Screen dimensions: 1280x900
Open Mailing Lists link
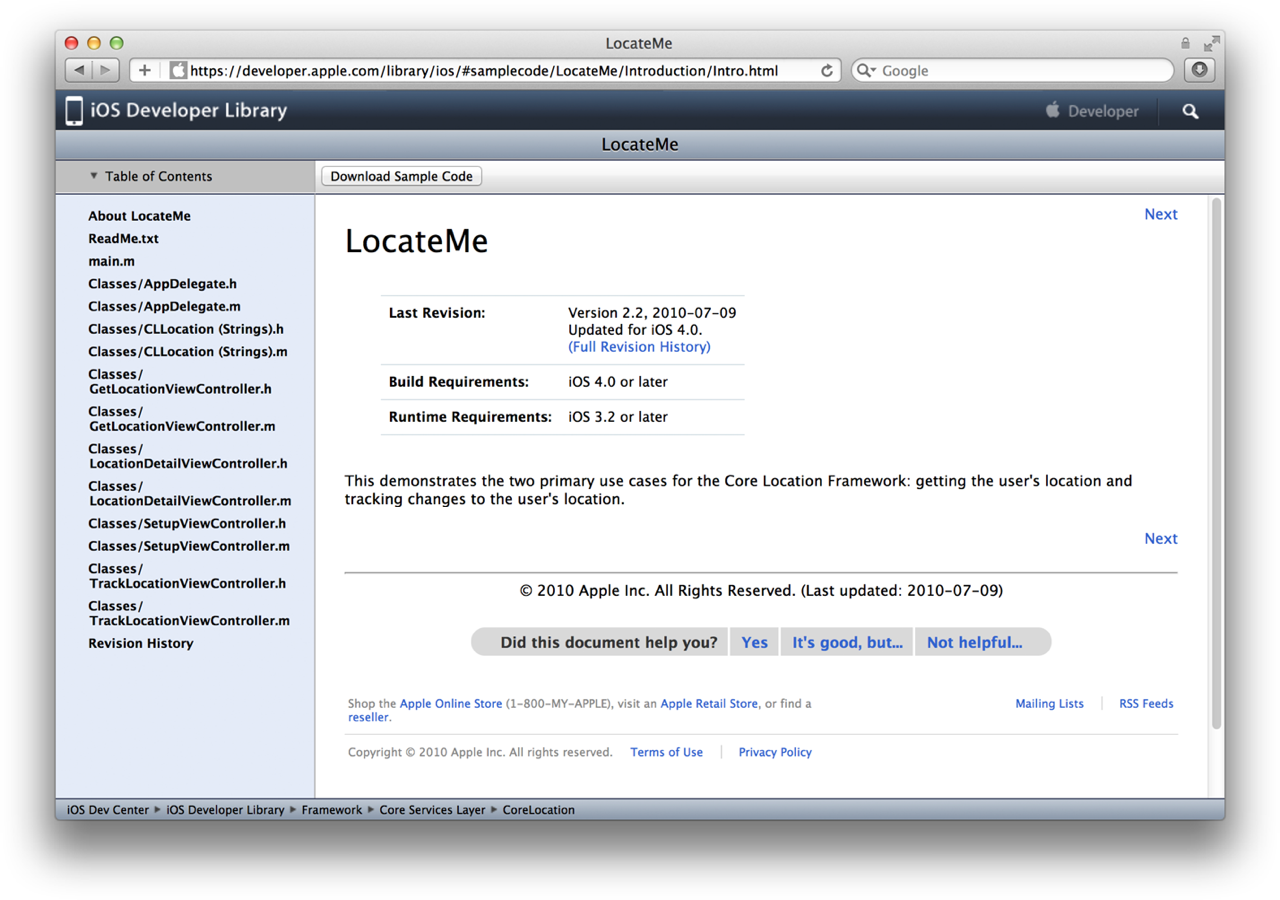tap(1049, 704)
